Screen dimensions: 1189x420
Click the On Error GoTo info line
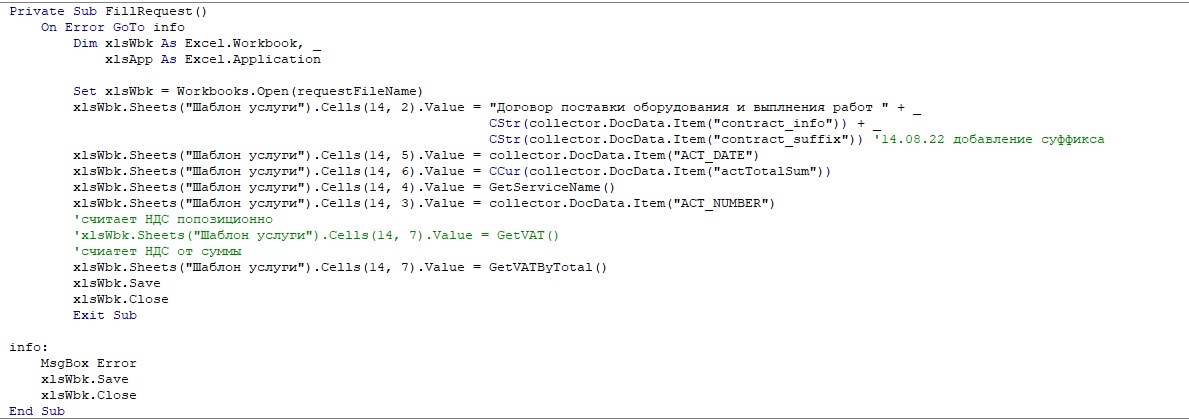pos(99,27)
